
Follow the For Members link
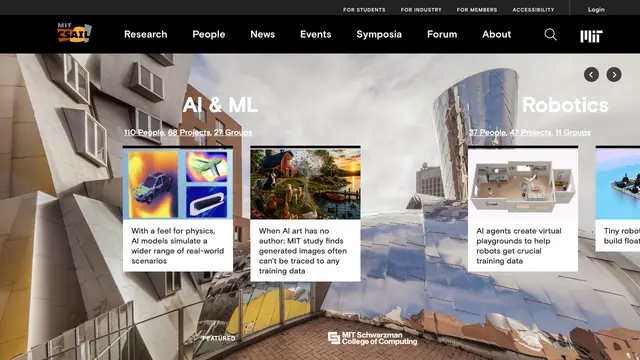click(x=477, y=10)
